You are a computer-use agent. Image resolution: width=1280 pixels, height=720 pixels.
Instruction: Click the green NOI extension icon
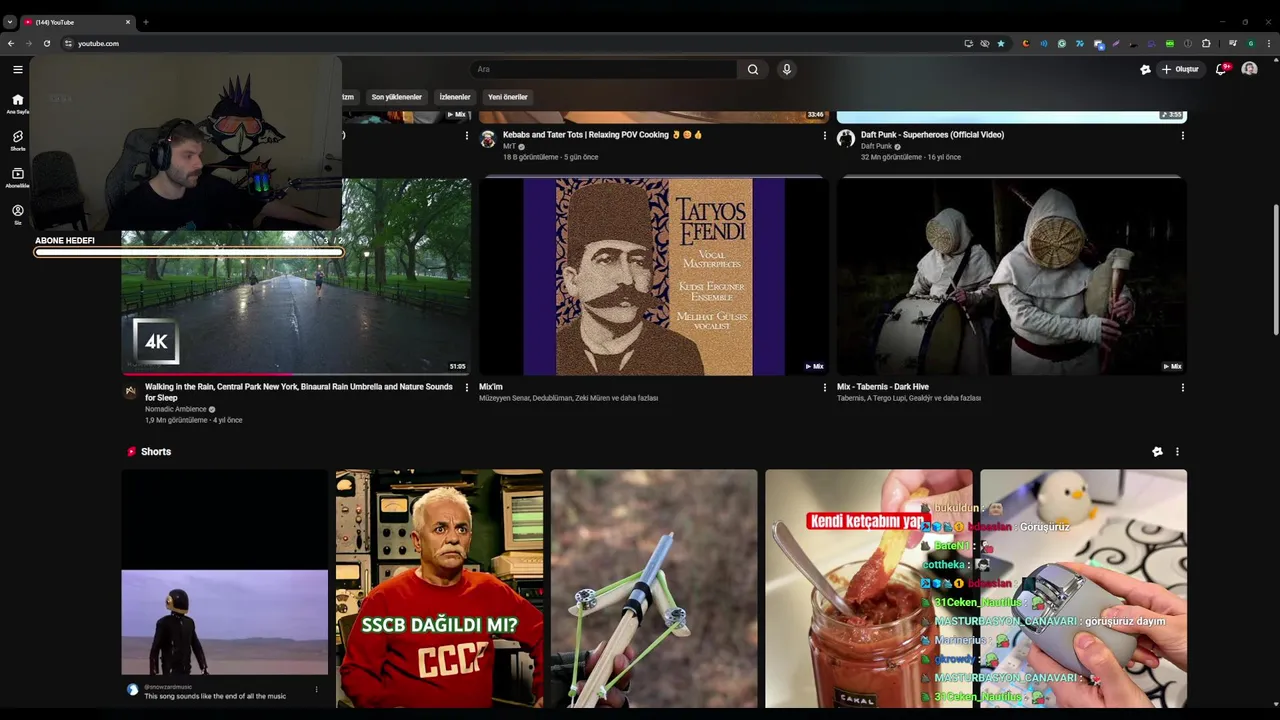click(x=1170, y=43)
